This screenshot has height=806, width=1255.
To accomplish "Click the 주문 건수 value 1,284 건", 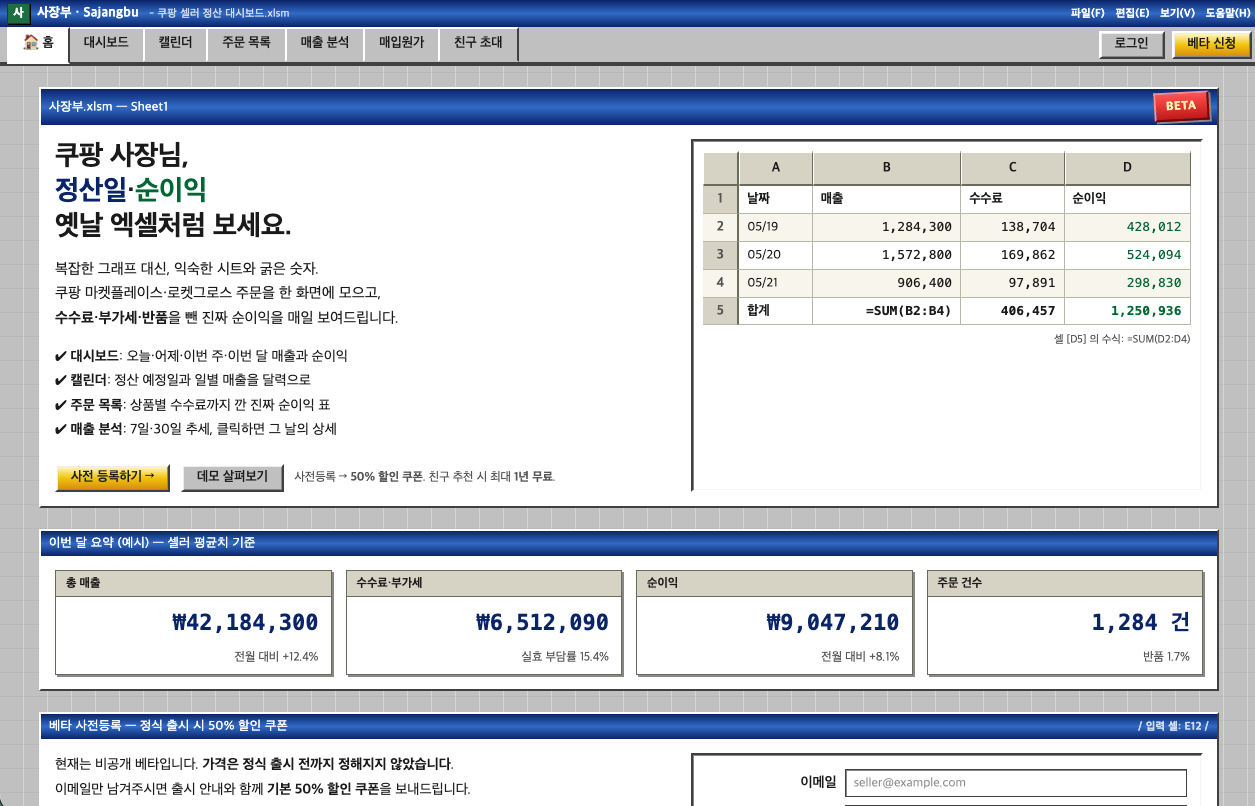I will click(x=1141, y=622).
